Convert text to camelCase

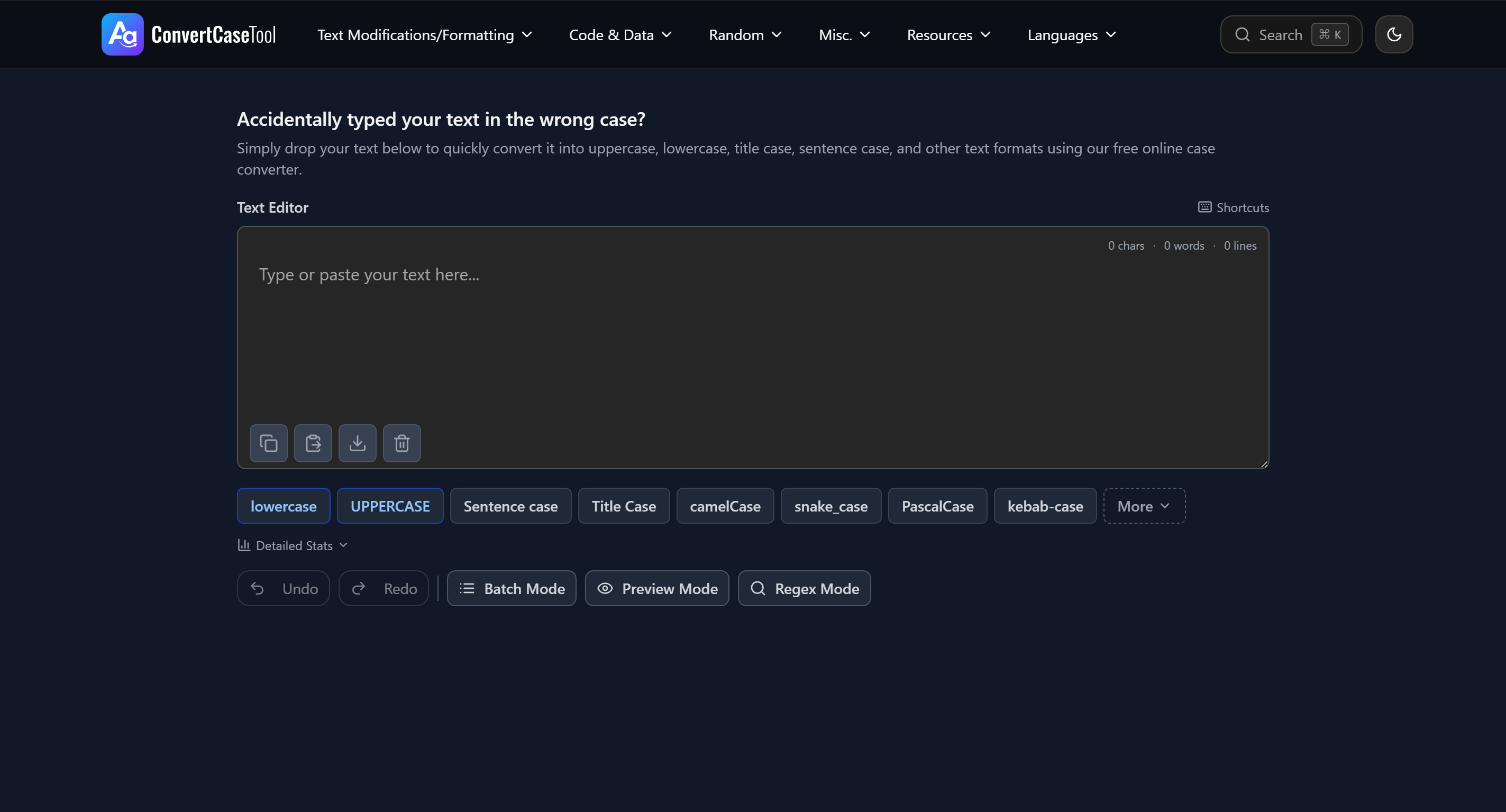[x=725, y=506]
